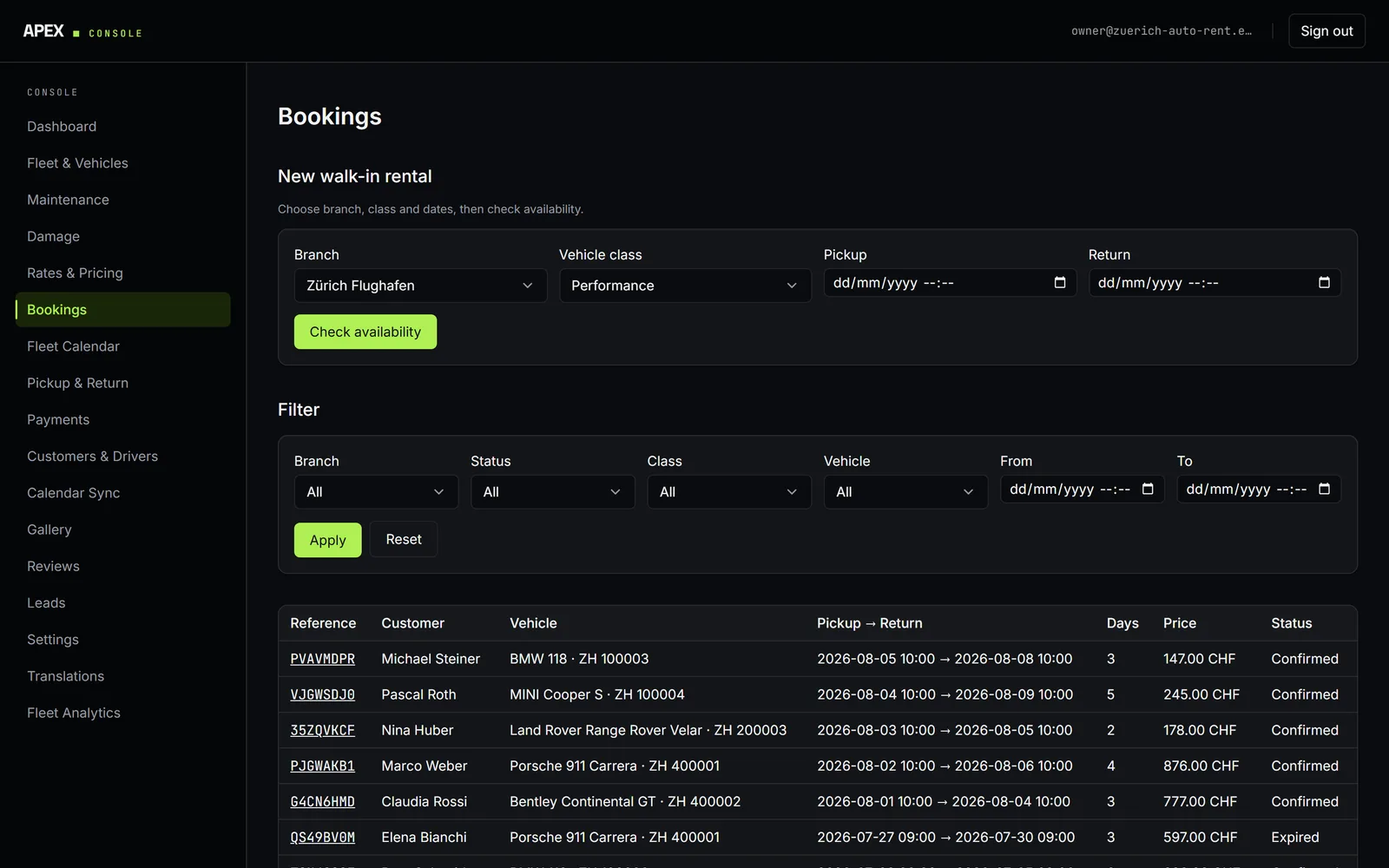The height and width of the screenshot is (868, 1389).
Task: Expand the filter Branch dropdown
Action: 376,492
